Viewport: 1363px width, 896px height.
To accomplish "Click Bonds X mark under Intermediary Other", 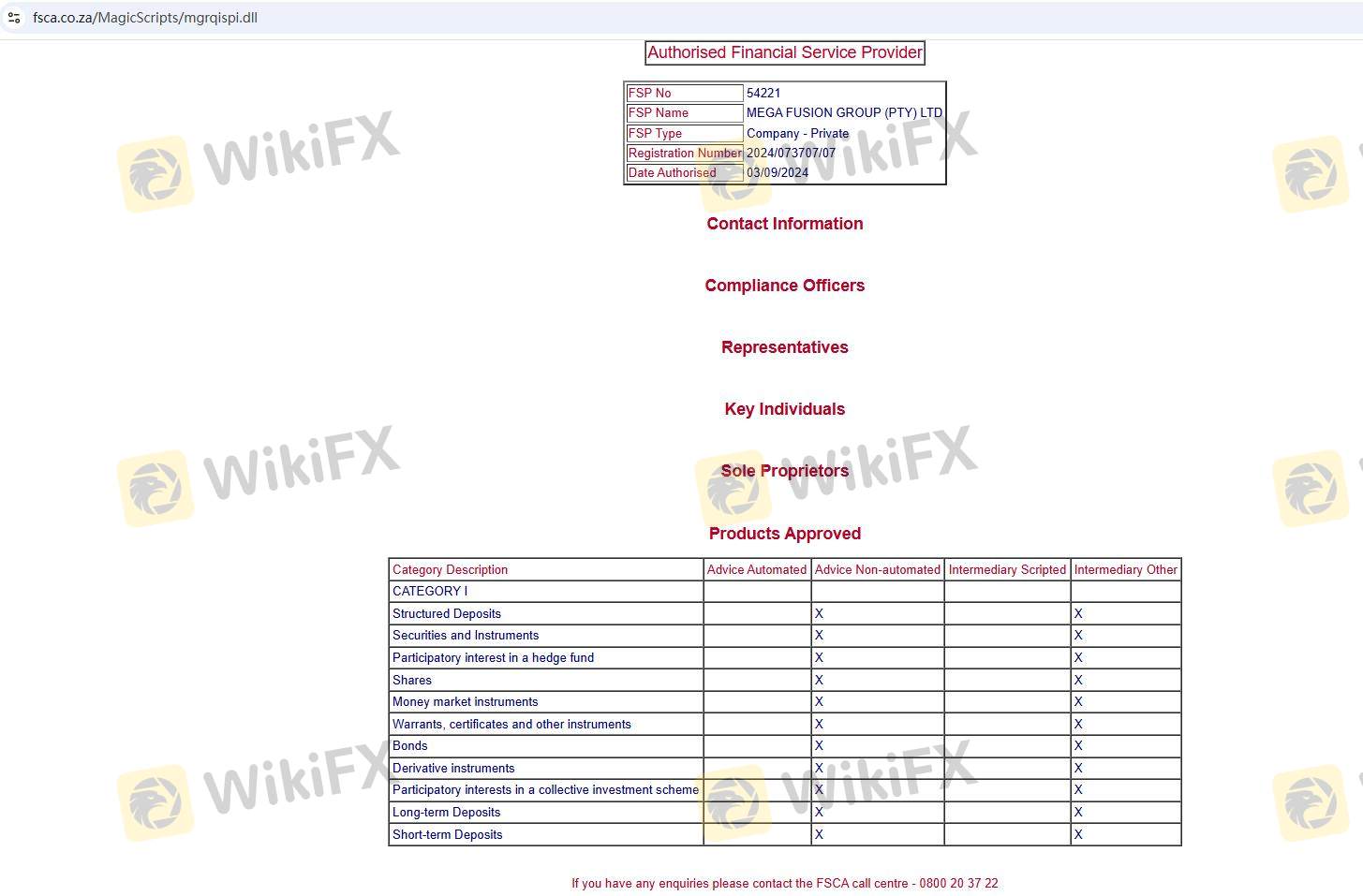I will click(x=1078, y=745).
